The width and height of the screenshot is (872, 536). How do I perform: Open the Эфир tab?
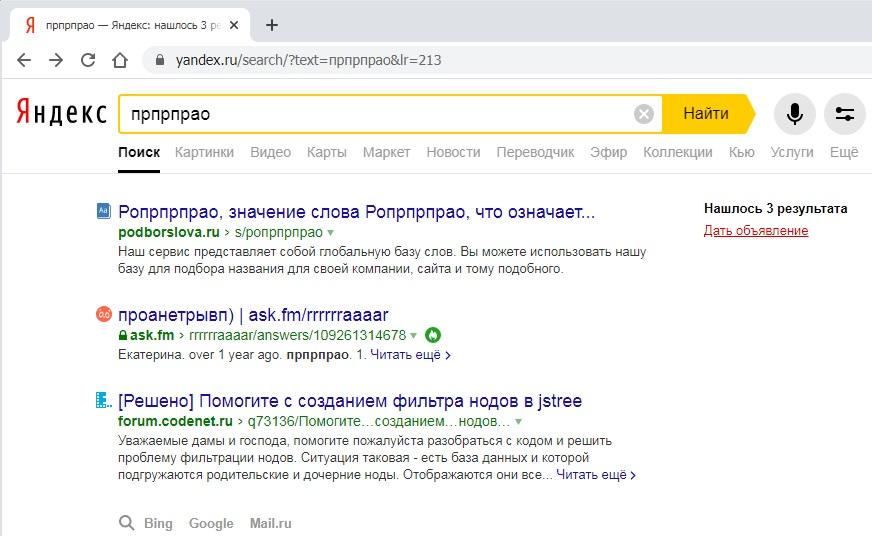tap(608, 152)
